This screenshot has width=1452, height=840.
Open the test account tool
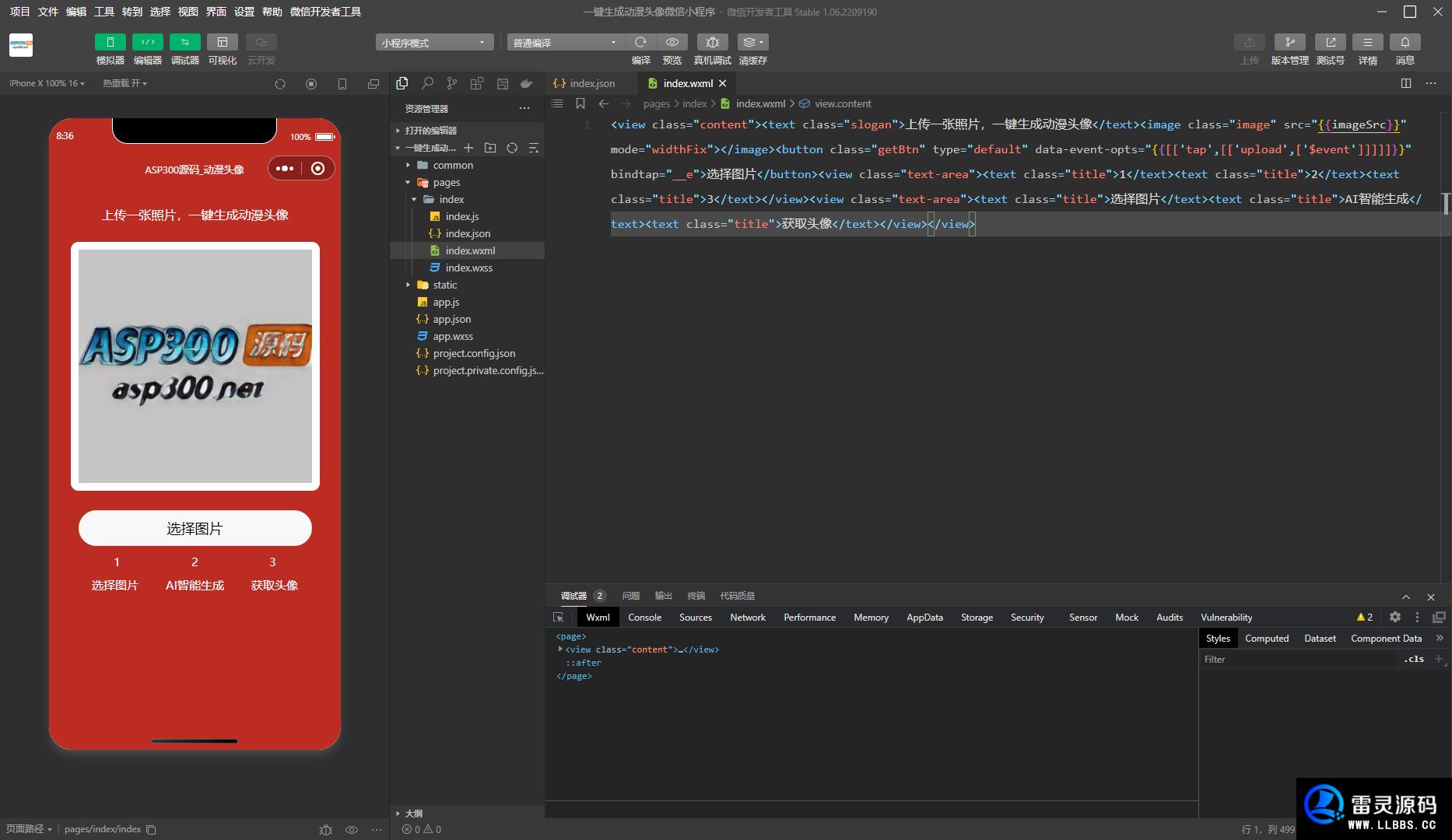(x=1330, y=42)
